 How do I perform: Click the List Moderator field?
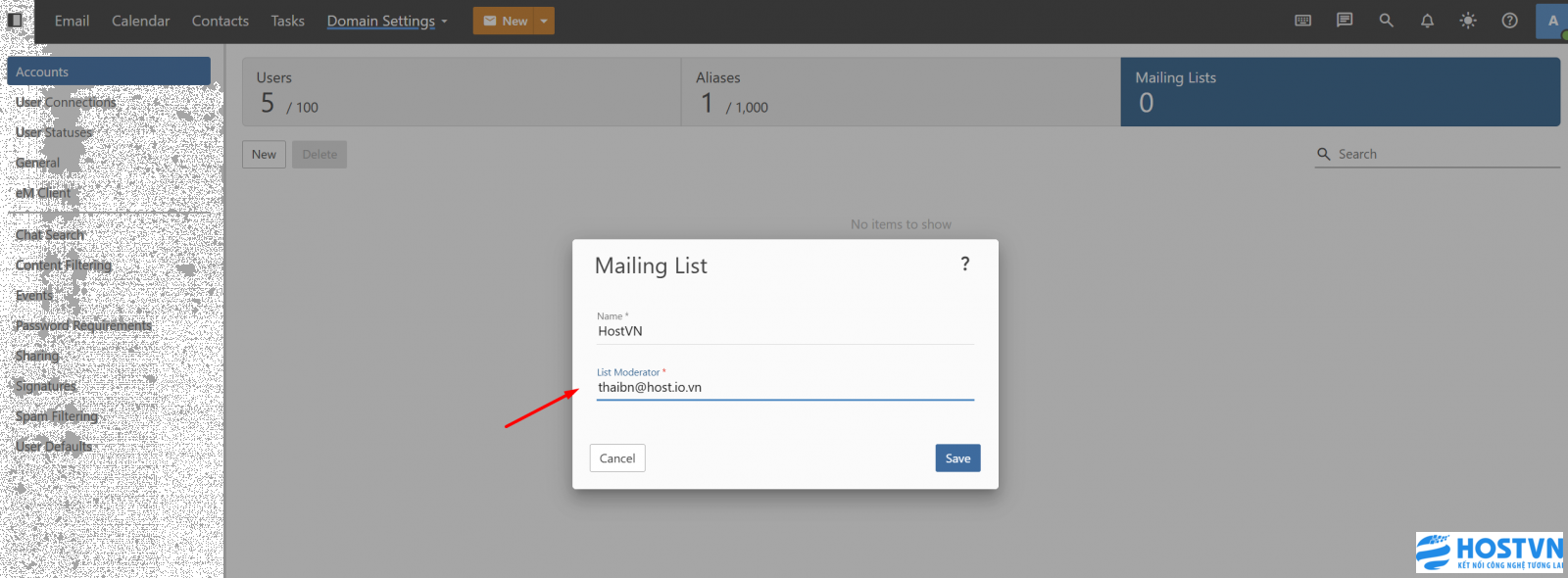click(x=784, y=388)
